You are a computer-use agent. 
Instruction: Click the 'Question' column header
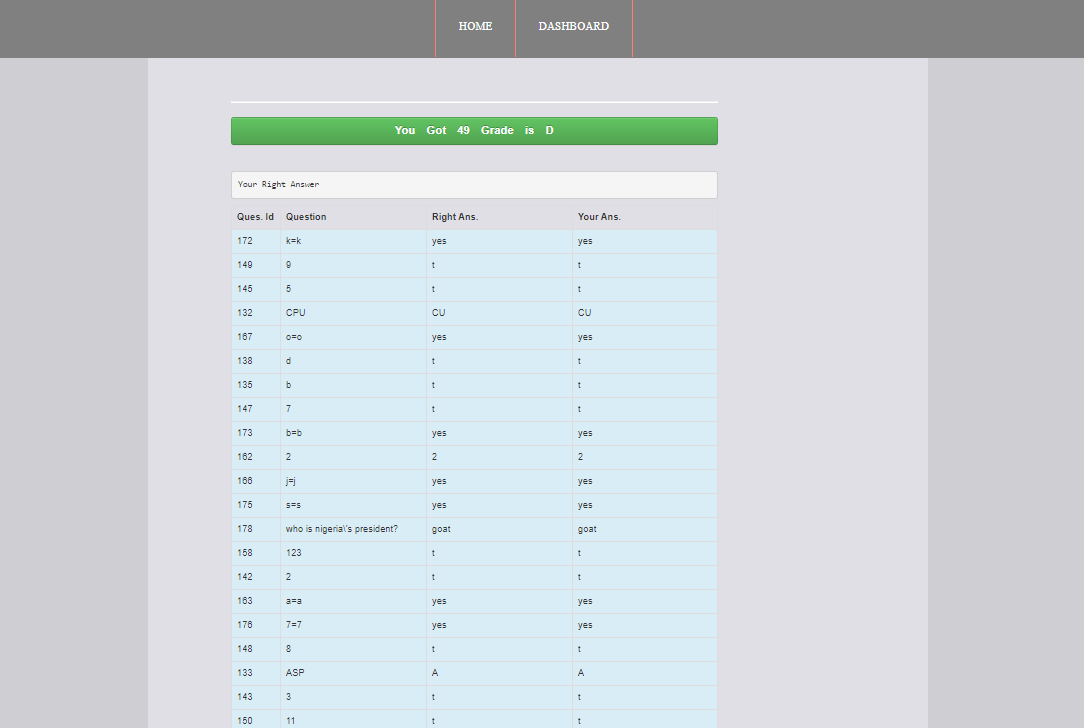pyautogui.click(x=306, y=217)
